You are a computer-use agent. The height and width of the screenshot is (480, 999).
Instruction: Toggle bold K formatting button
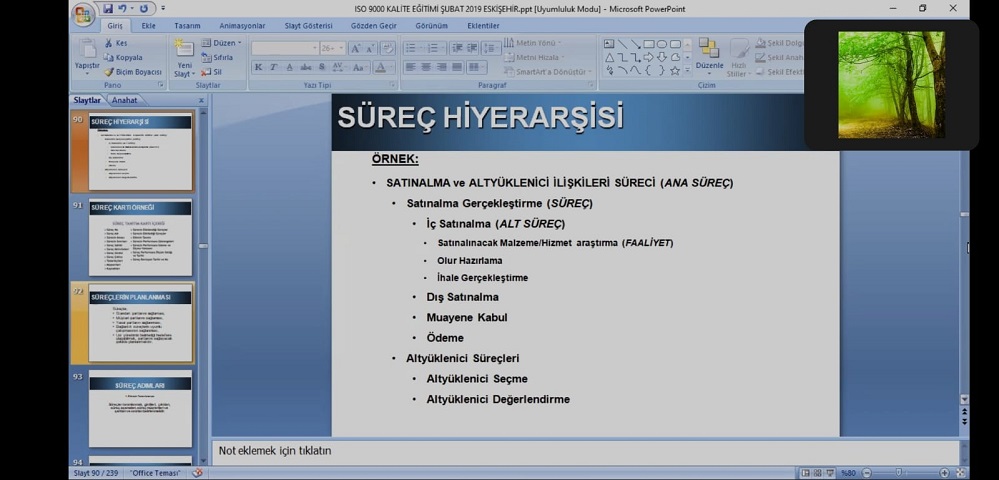[258, 67]
